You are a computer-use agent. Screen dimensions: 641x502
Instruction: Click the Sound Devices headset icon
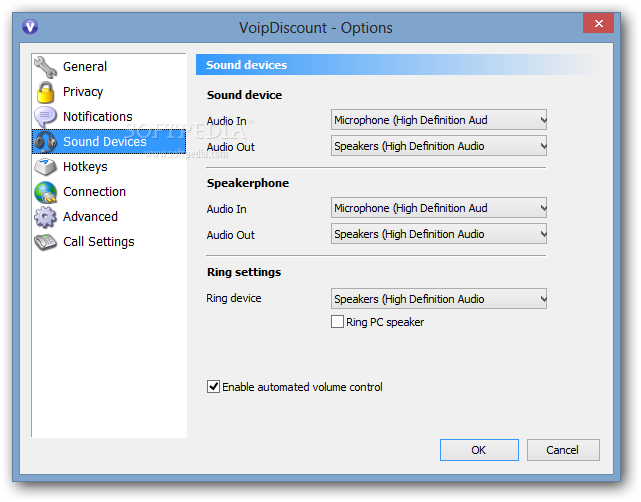click(45, 142)
